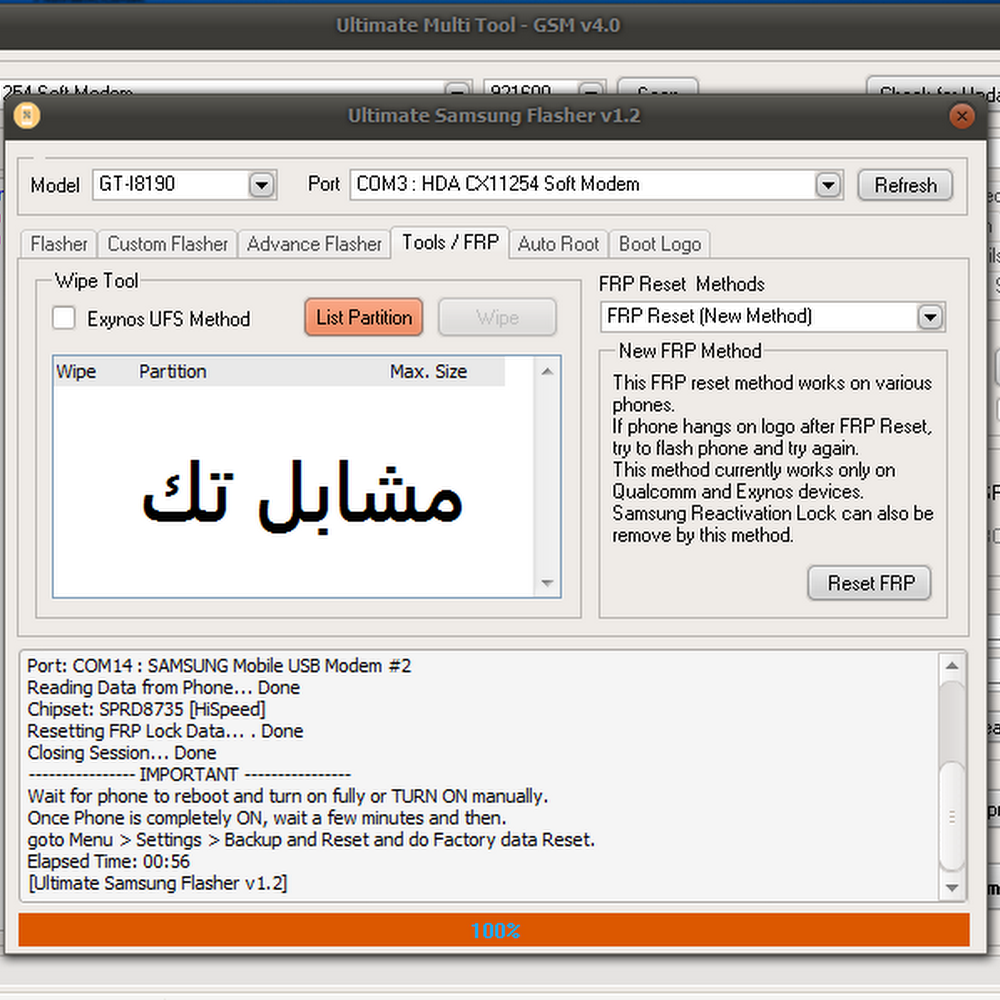Click partition list scroll up arrow
This screenshot has width=1000, height=1000.
click(547, 371)
